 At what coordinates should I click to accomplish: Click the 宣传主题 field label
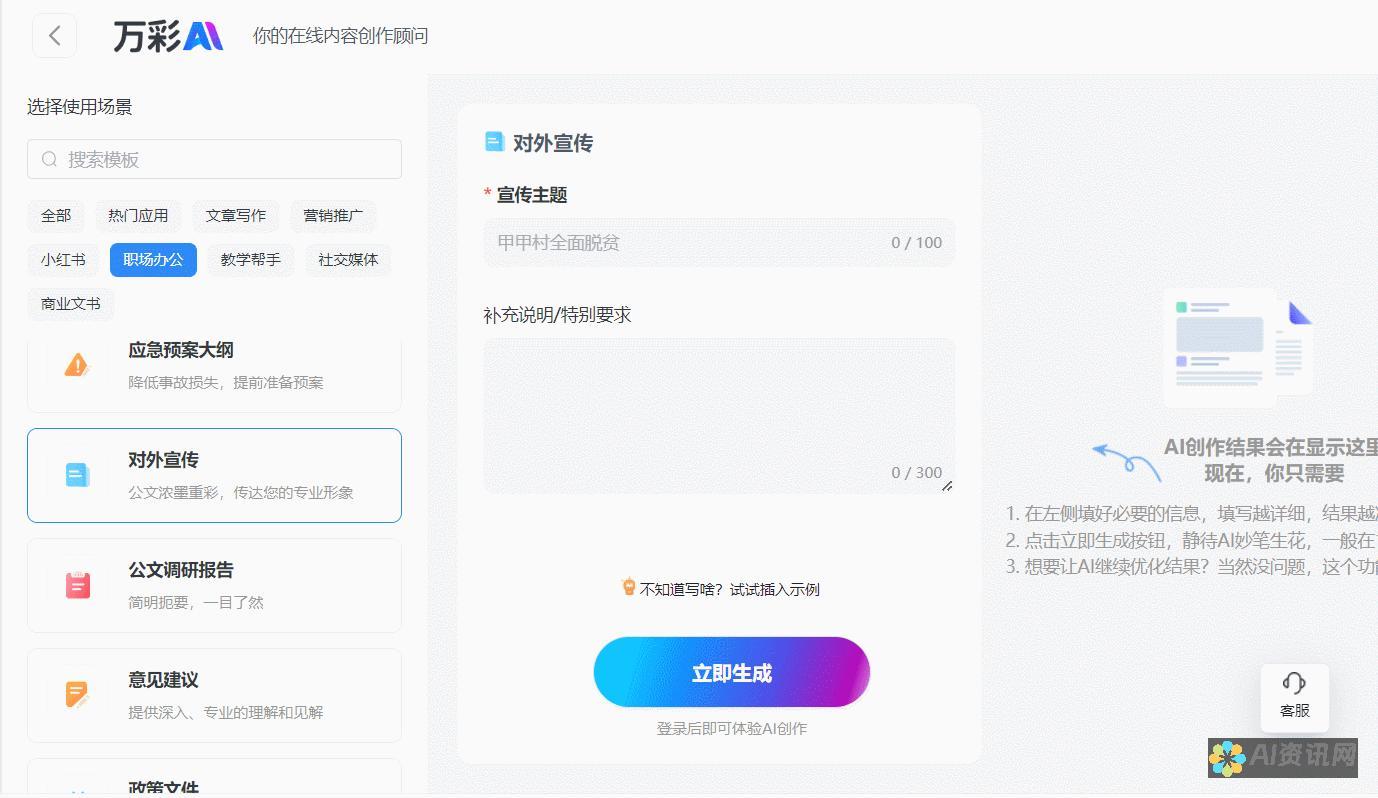[x=532, y=195]
